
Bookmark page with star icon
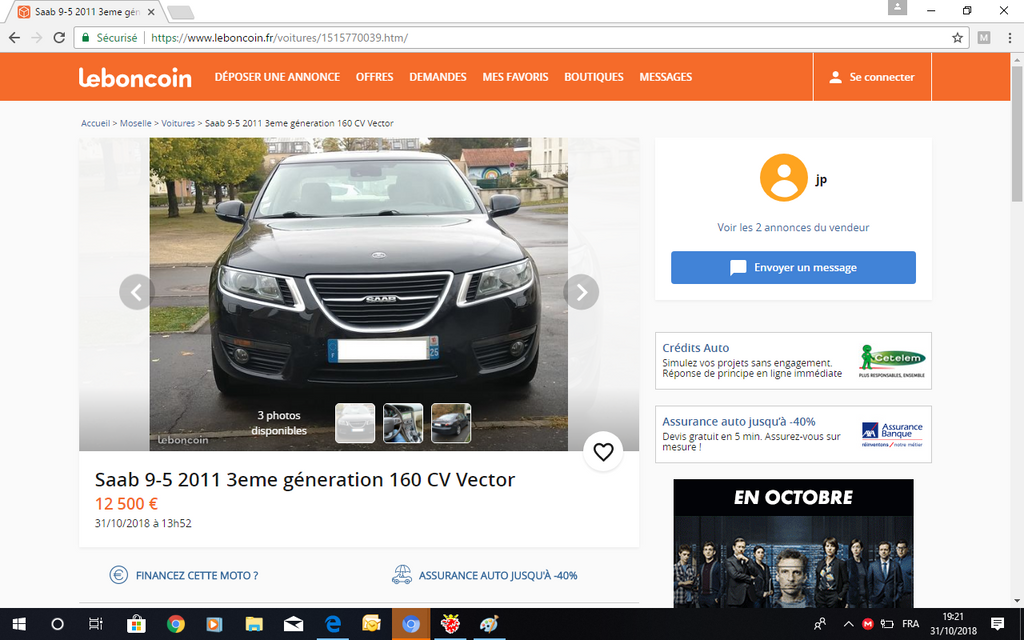coord(957,38)
